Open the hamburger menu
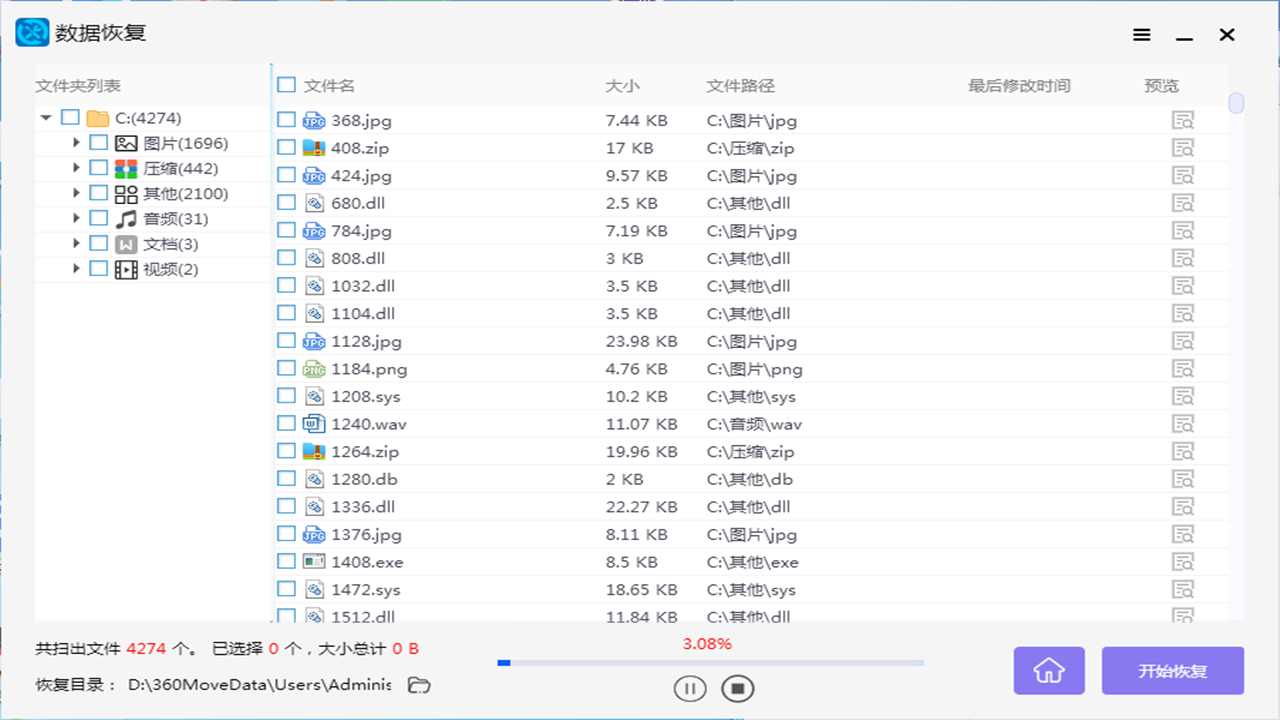Screen dimensions: 1280x720 tap(1141, 34)
